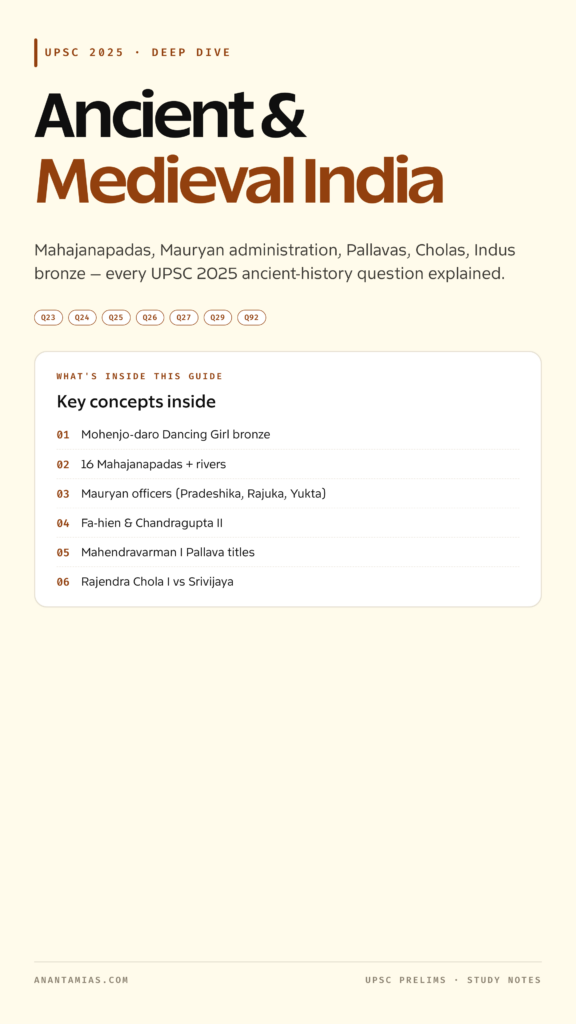576x1024 pixels.
Task: Click the UPSC 2025 Deep Dive label
Action: click(138, 52)
